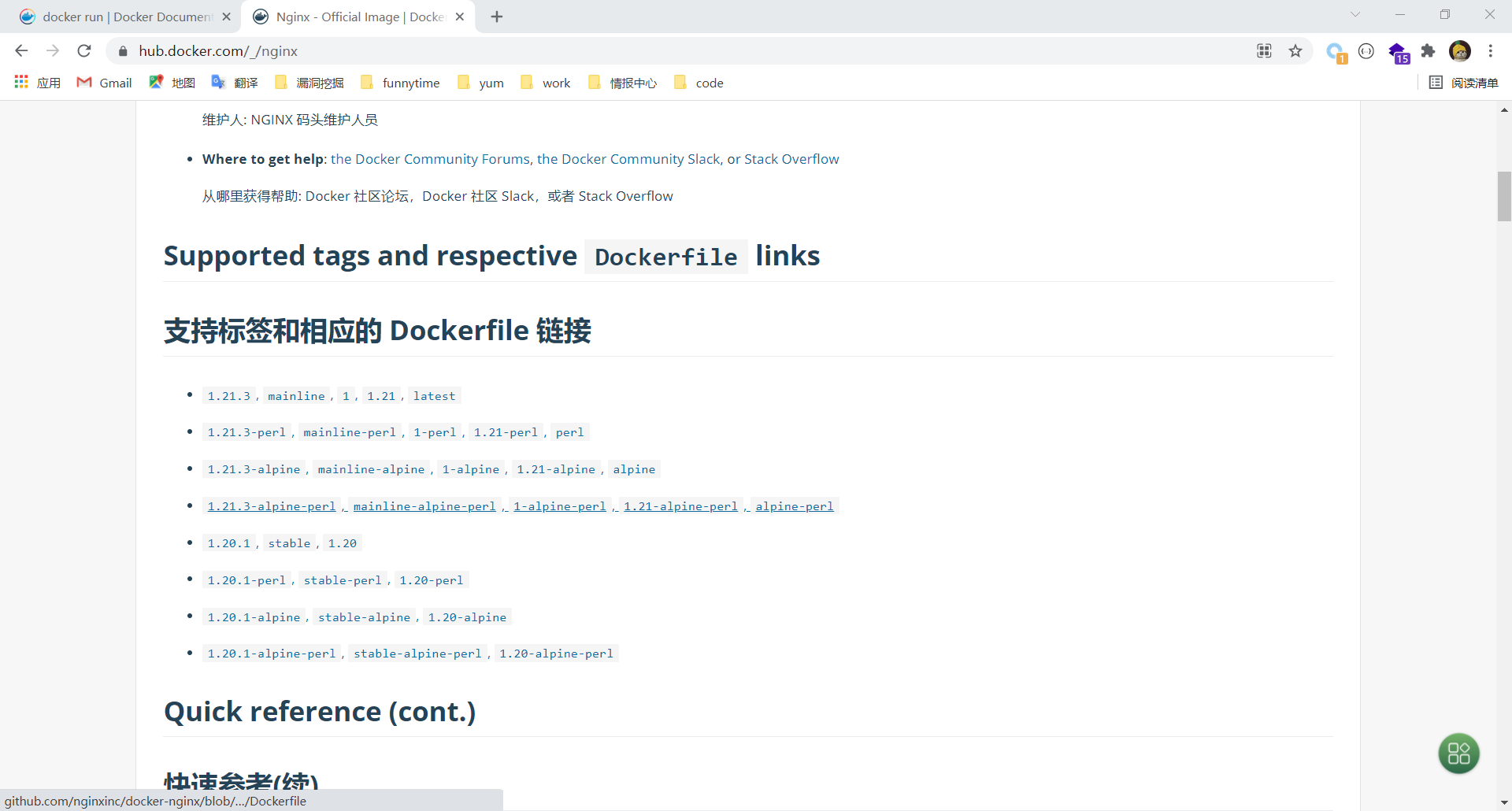This screenshot has width=1512, height=811.
Task: Close the docker run documentation tab
Action: [x=227, y=17]
